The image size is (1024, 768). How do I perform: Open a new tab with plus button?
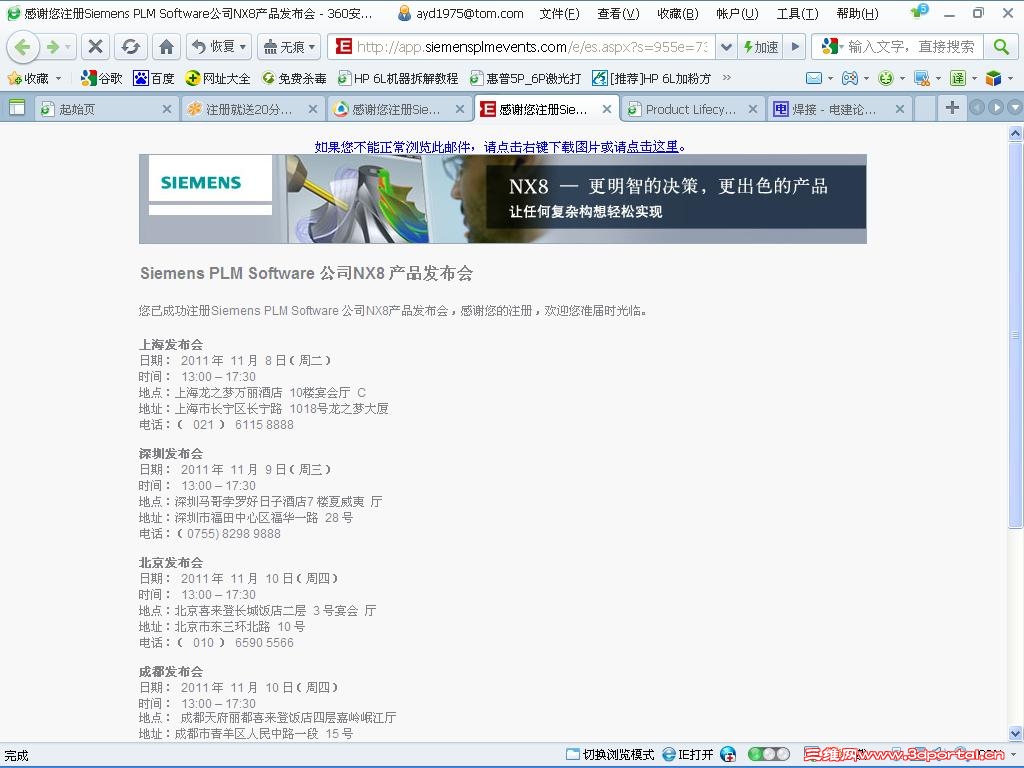(952, 108)
